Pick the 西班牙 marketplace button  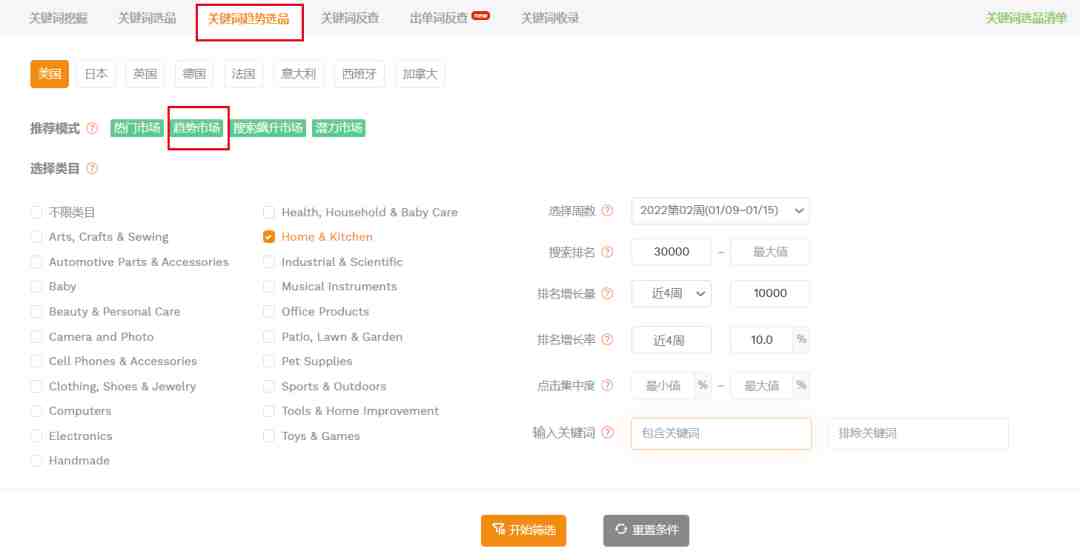pyautogui.click(x=359, y=74)
